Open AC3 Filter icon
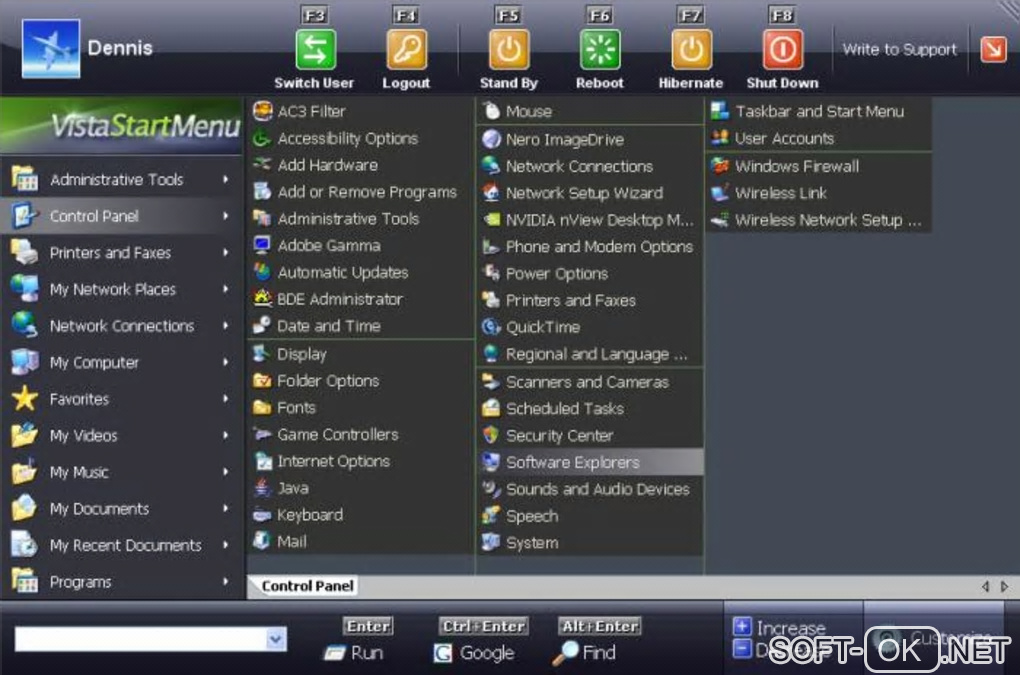The height and width of the screenshot is (675, 1020). [262, 111]
